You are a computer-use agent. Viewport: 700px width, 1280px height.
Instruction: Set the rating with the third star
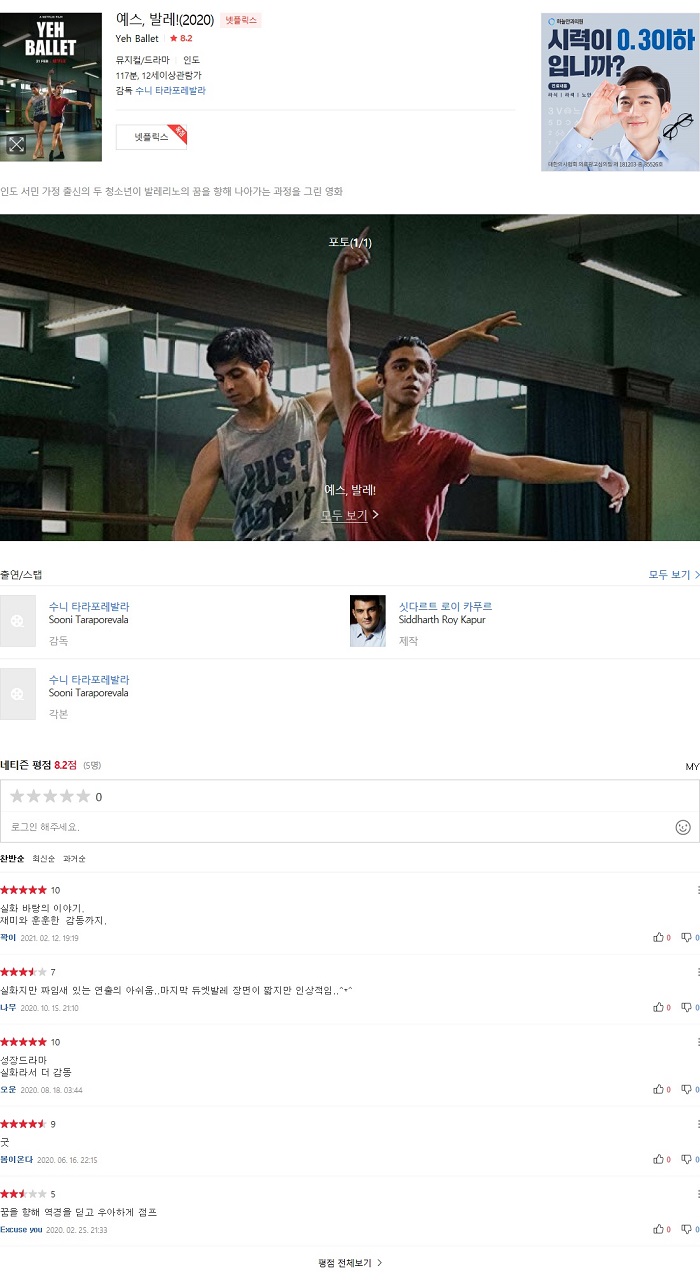[50, 796]
